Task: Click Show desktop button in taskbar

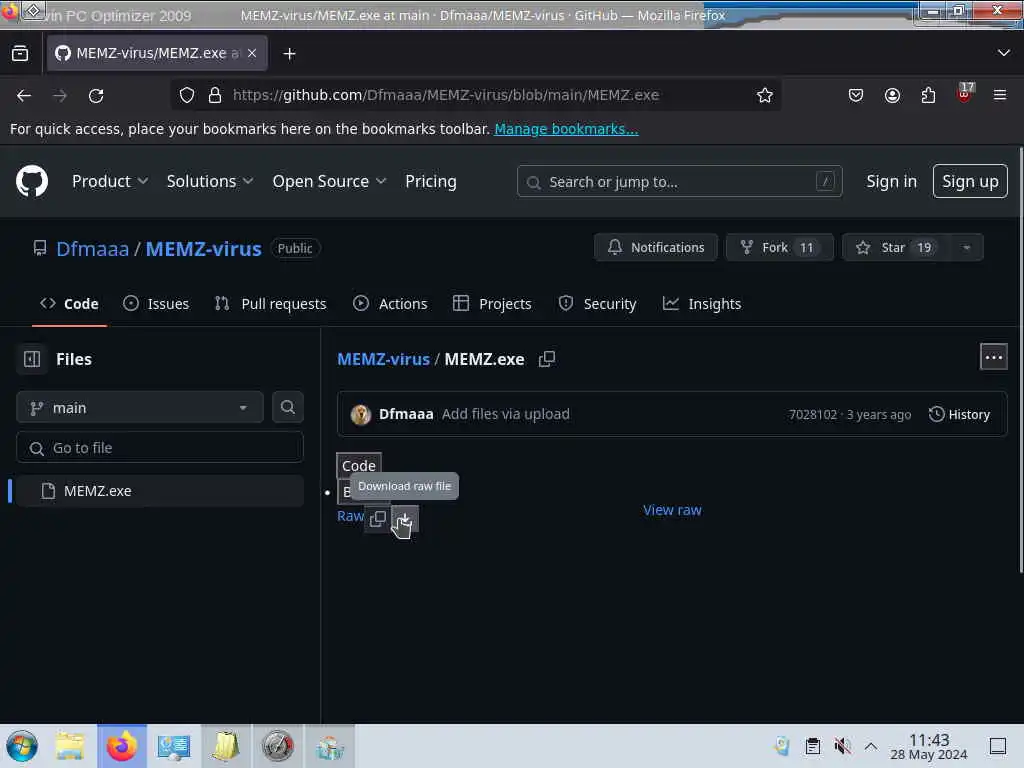Action: click(x=998, y=746)
